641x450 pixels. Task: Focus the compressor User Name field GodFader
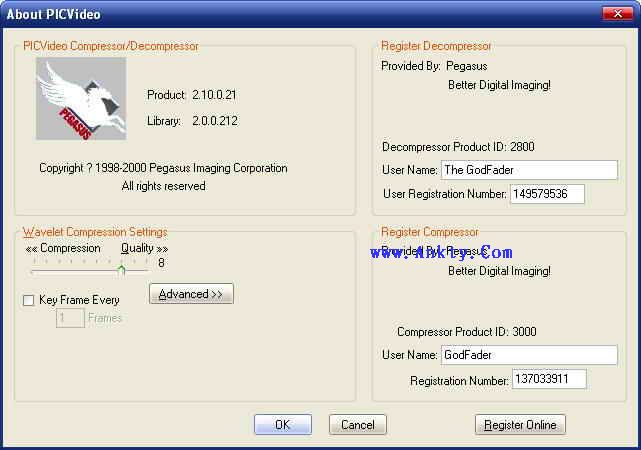point(529,355)
